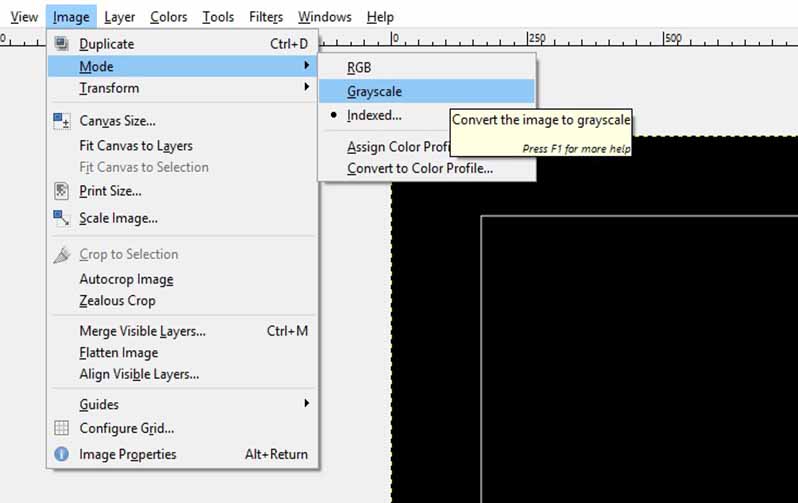Choose Scale Image...
This screenshot has width=798, height=503.
(x=182, y=218)
